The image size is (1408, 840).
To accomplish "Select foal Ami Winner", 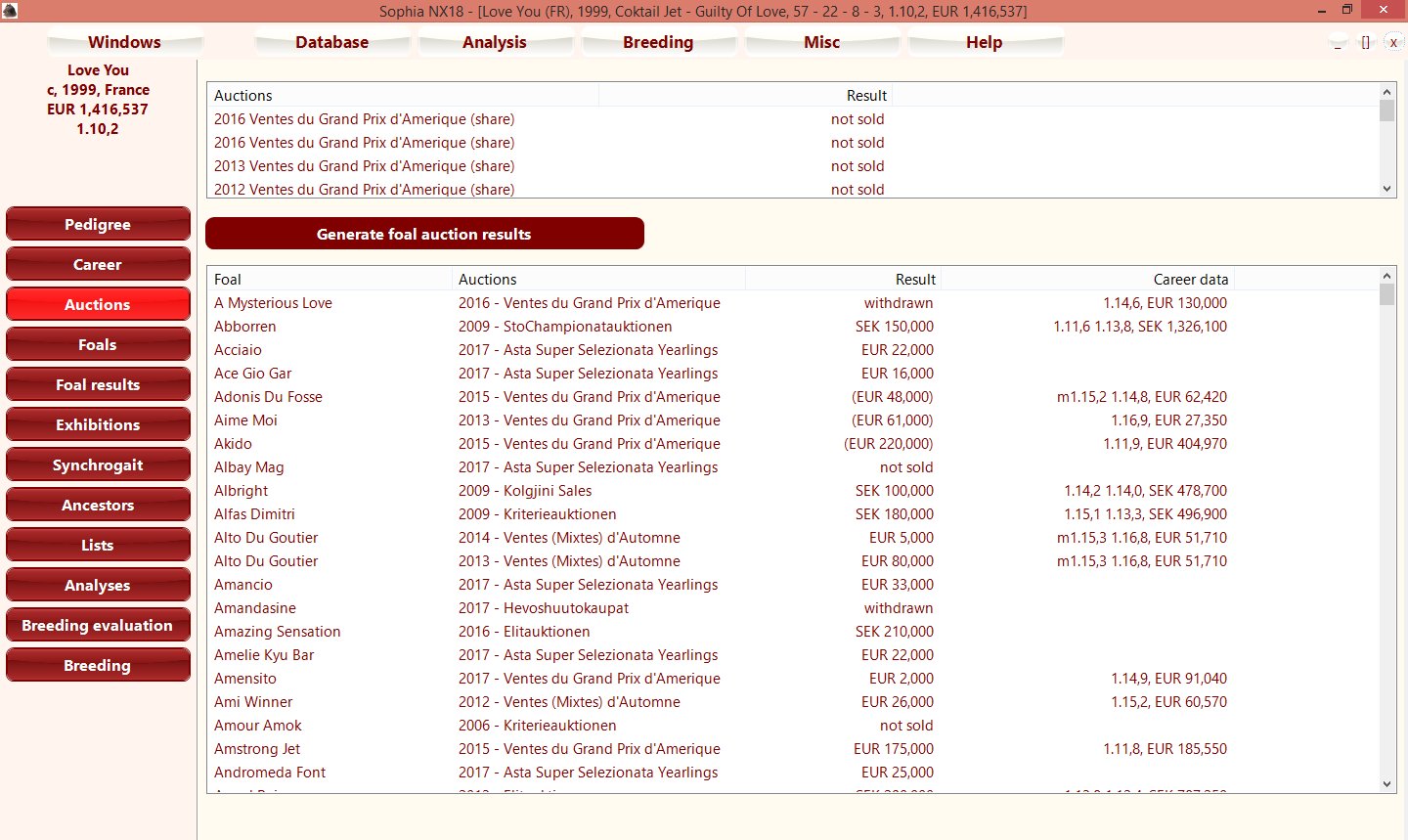I will 253,701.
